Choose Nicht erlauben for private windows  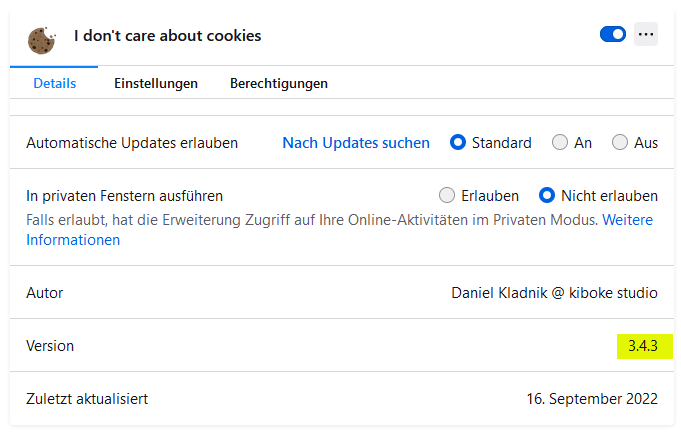(x=547, y=195)
